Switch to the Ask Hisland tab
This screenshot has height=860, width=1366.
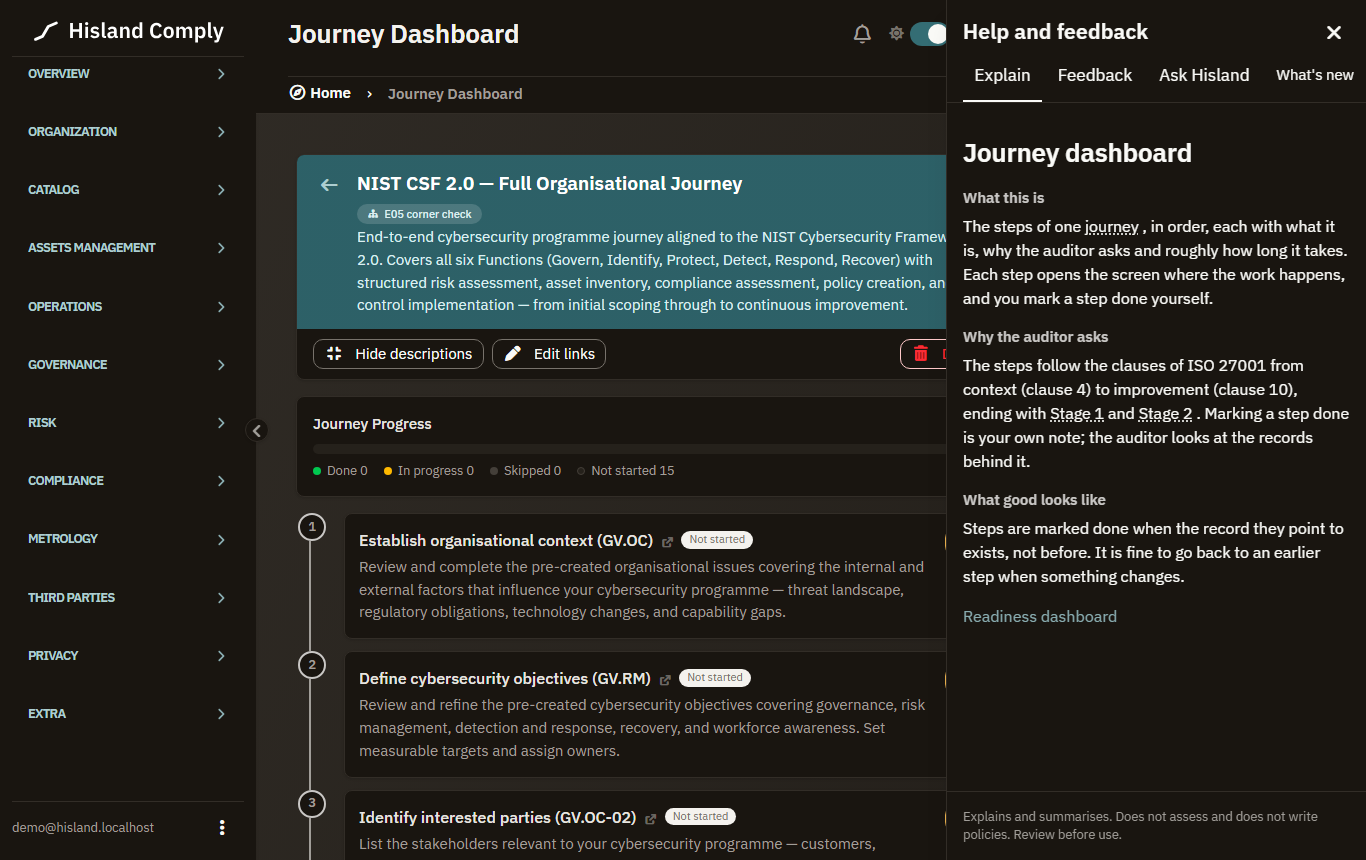point(1204,75)
